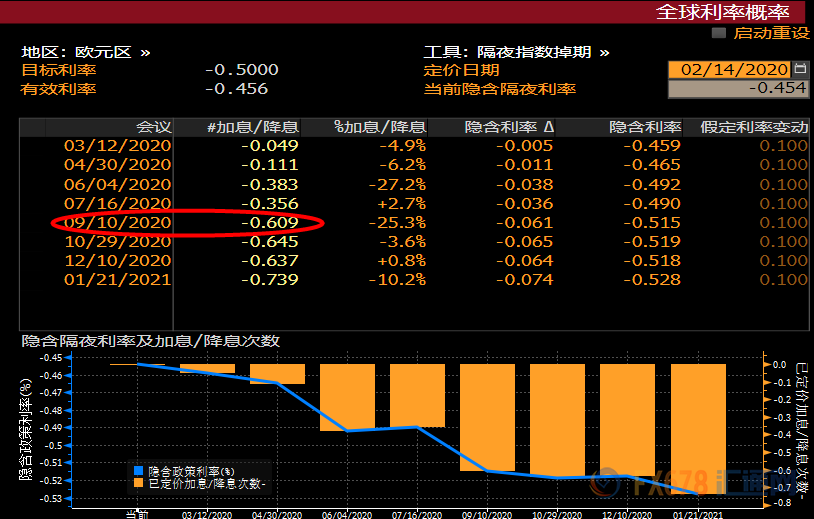Click the orange 已定价加息/降息次数 legend swatch

pyautogui.click(x=139, y=483)
